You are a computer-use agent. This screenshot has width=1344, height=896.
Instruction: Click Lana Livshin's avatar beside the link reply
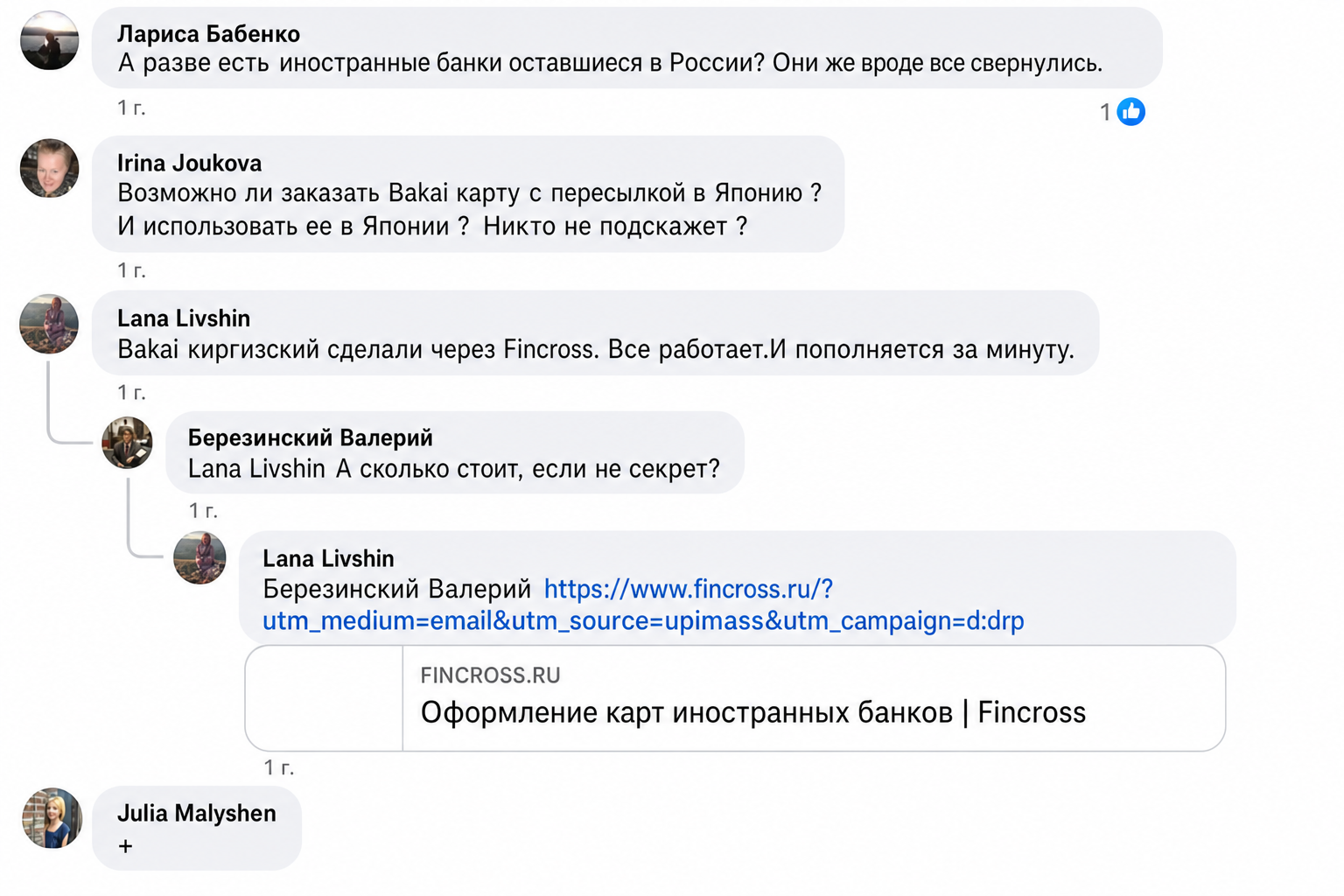pos(199,557)
